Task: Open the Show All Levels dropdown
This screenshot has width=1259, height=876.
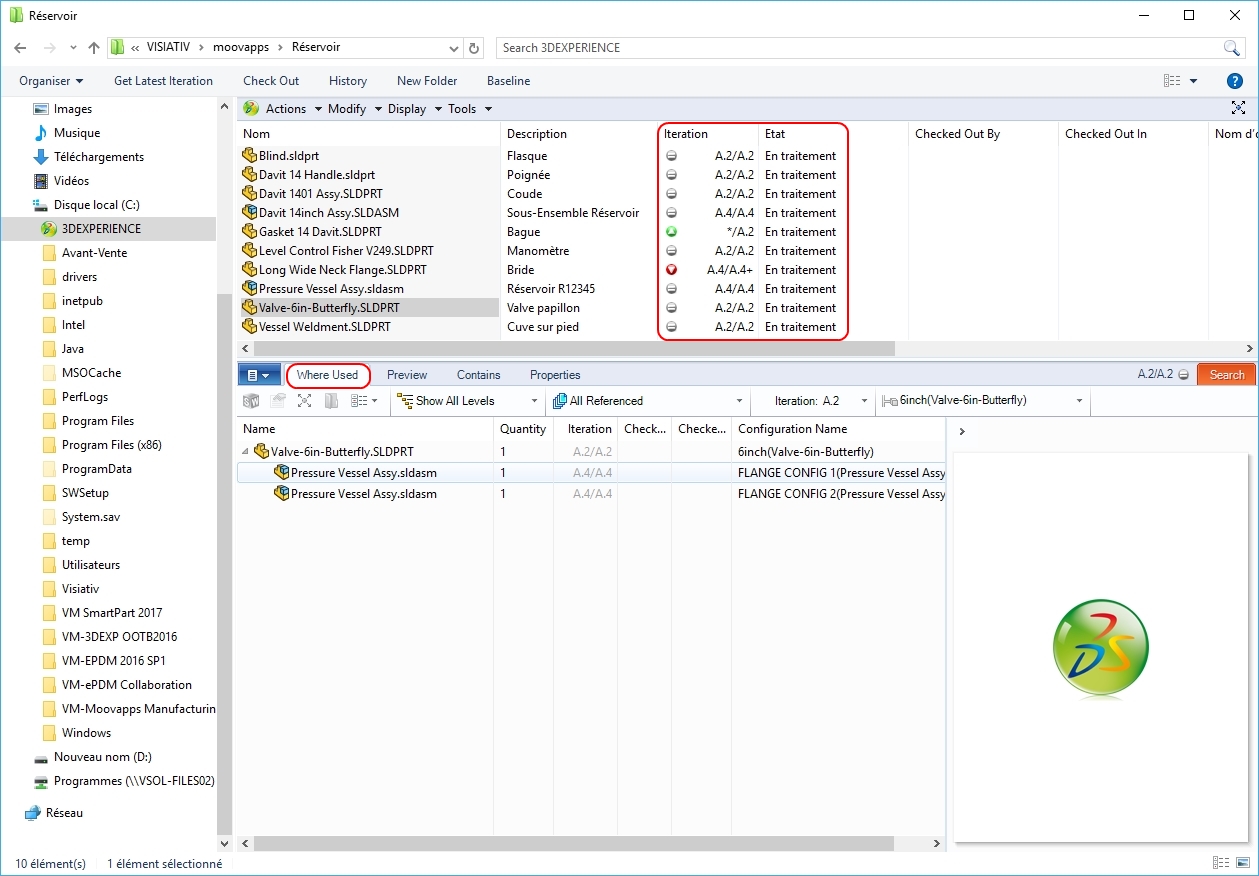Action: pyautogui.click(x=467, y=401)
